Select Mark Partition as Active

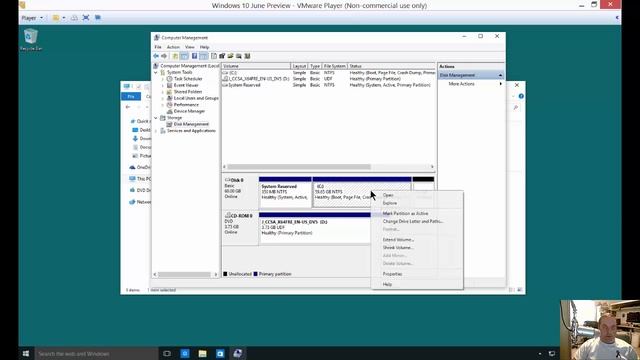point(417,213)
